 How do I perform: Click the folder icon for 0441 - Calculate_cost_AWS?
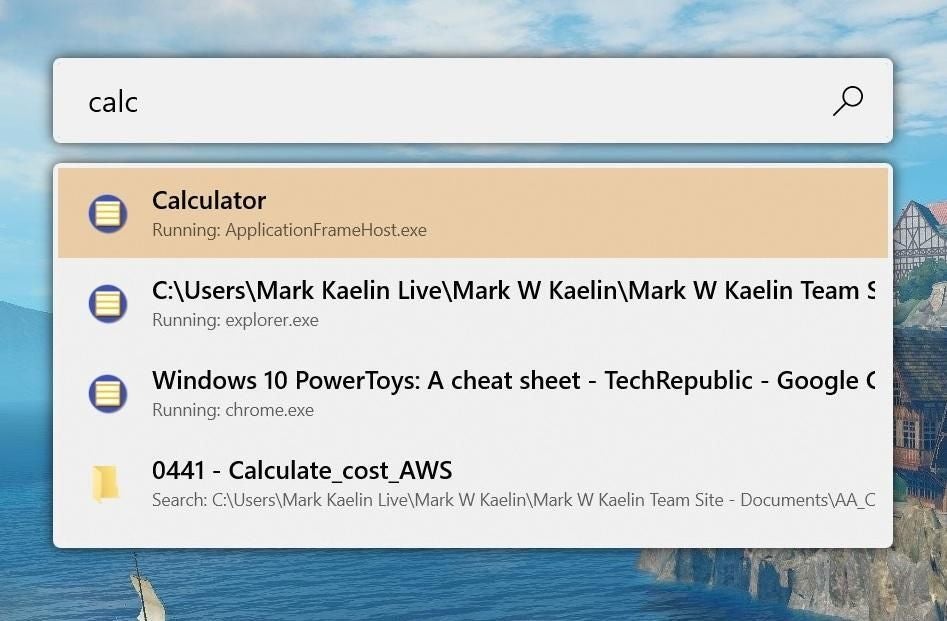point(106,484)
